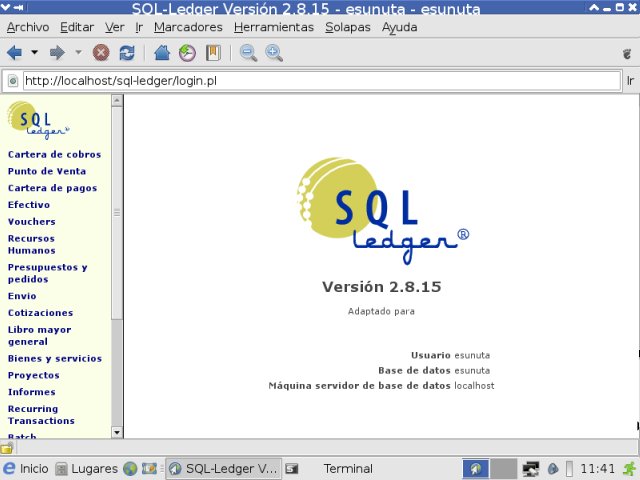Click the sidebar scrollbar up arrow

117,100
